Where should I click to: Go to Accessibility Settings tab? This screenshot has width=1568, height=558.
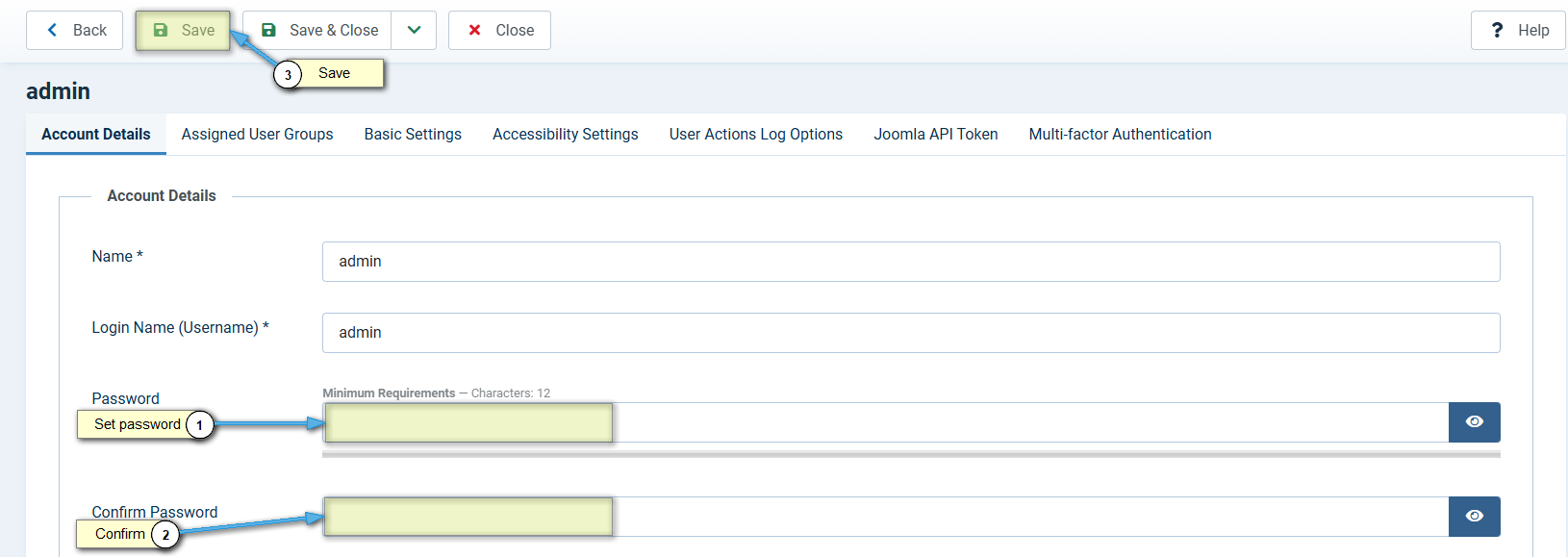565,135
